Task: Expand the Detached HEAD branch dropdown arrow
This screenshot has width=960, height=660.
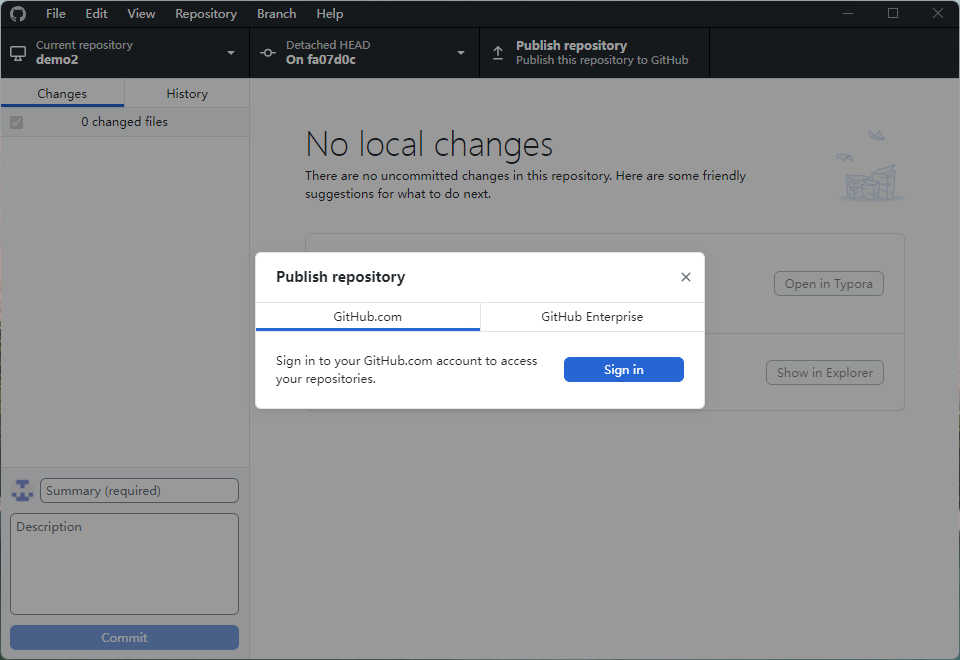Action: pyautogui.click(x=461, y=53)
